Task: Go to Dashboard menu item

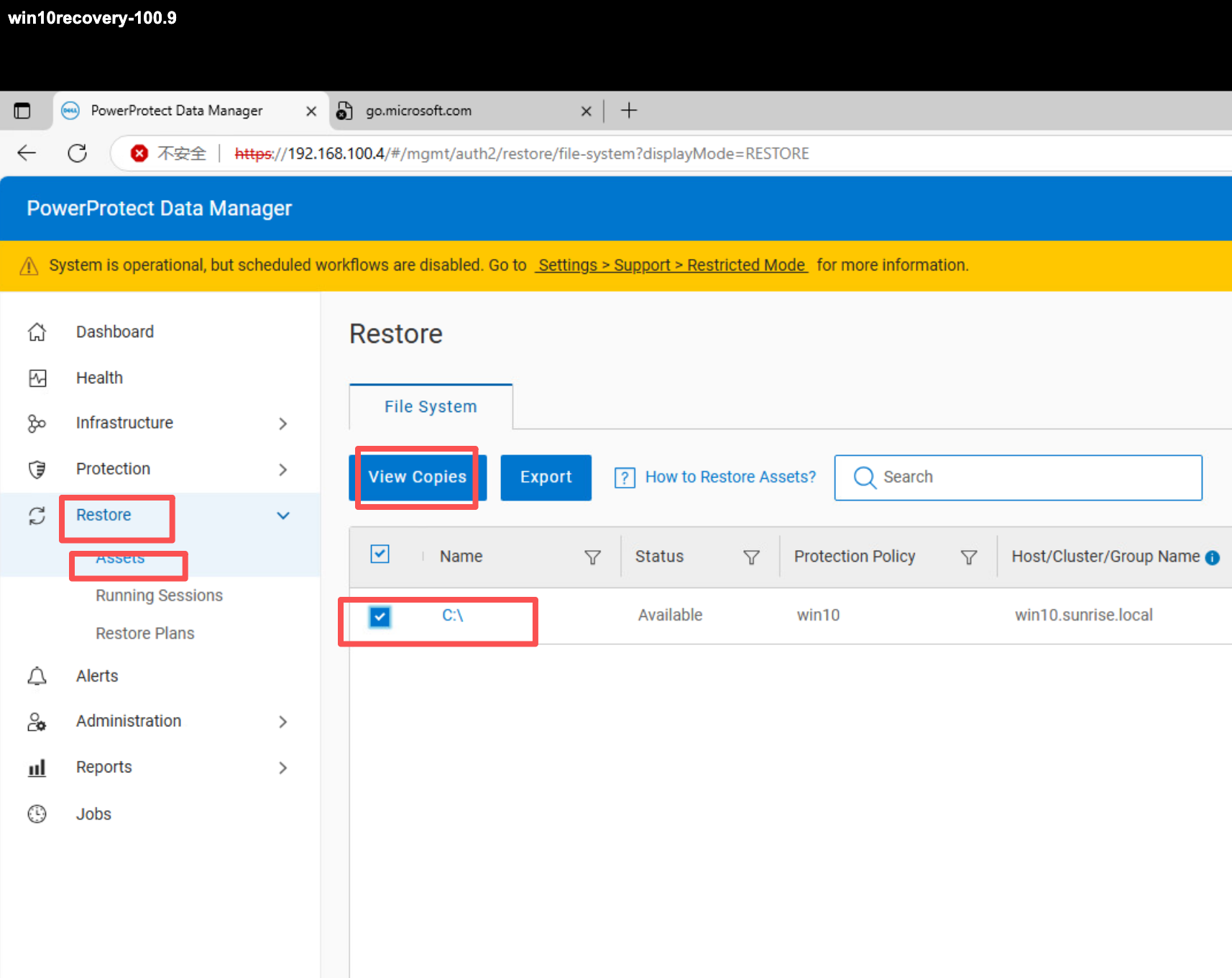Action: point(115,332)
